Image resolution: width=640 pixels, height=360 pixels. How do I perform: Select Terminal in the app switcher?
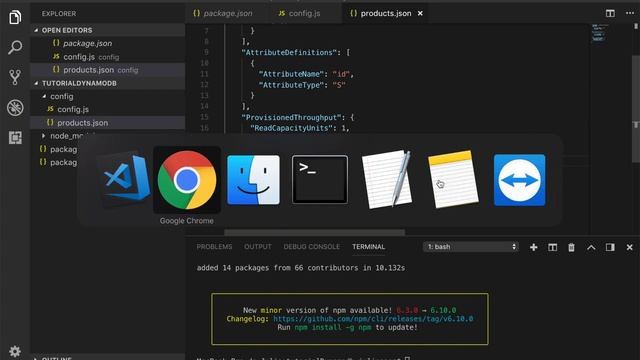[x=320, y=180]
